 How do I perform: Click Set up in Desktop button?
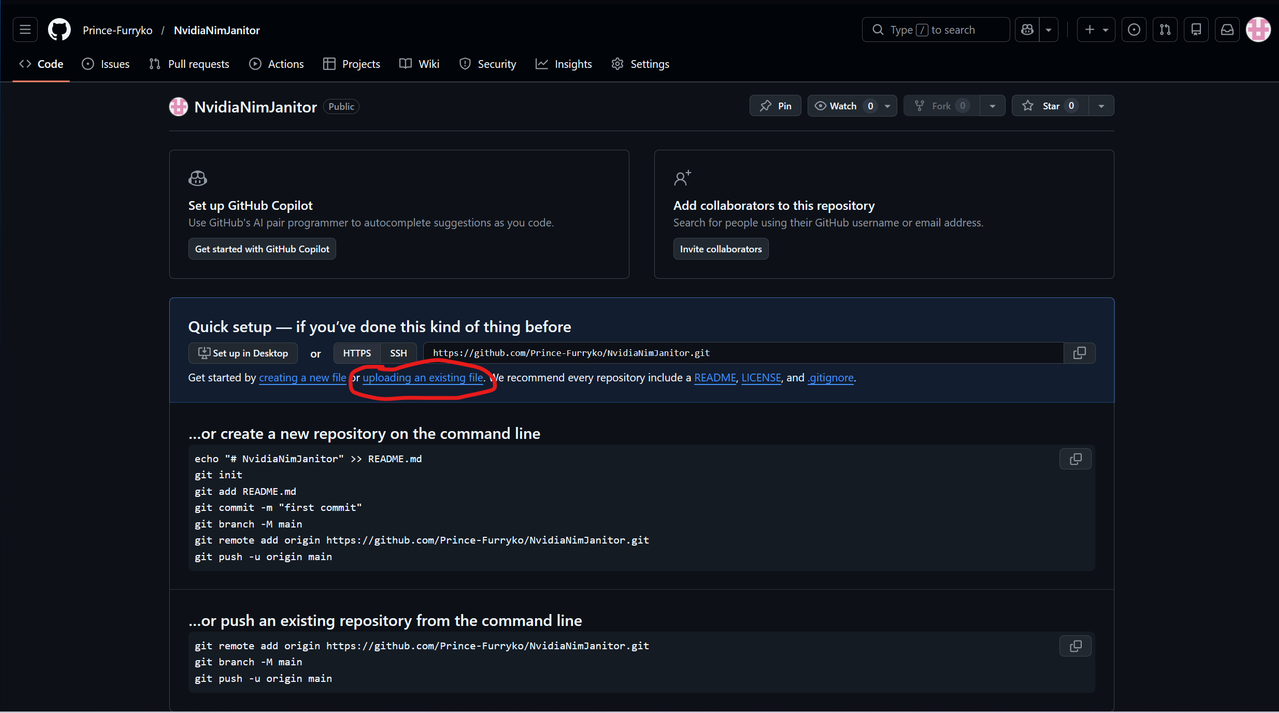pyautogui.click(x=244, y=353)
